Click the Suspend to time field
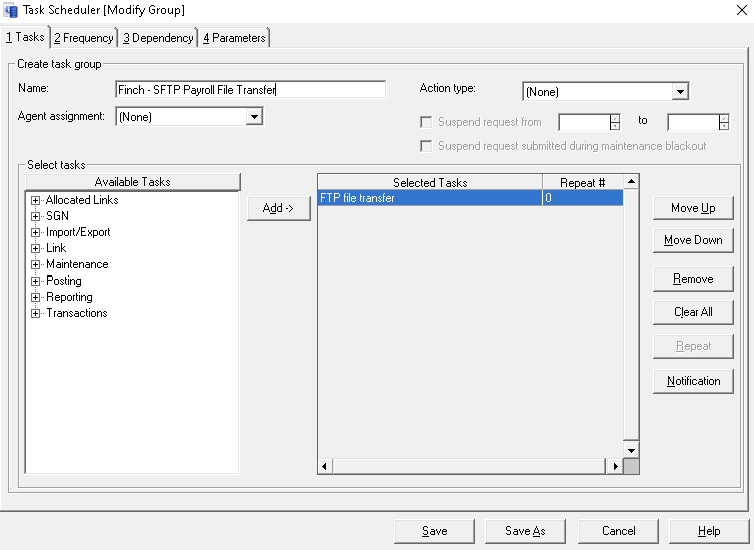This screenshot has height=550, width=754. pyautogui.click(x=693, y=122)
